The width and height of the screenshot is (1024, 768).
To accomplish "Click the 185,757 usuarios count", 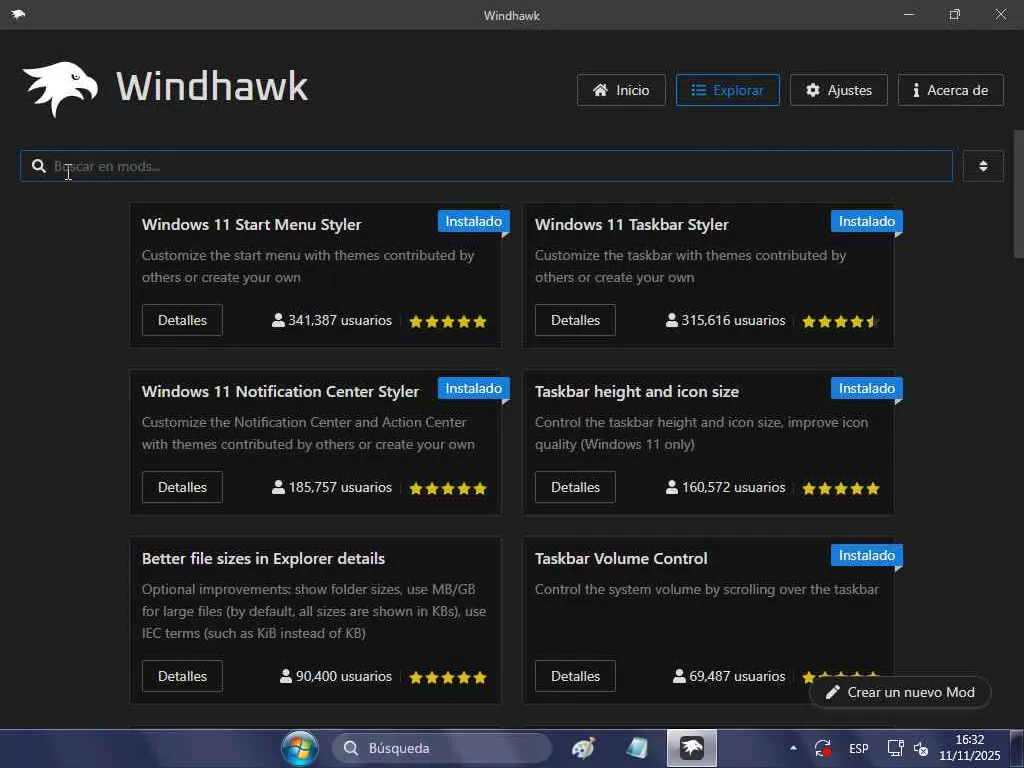I will 332,488.
